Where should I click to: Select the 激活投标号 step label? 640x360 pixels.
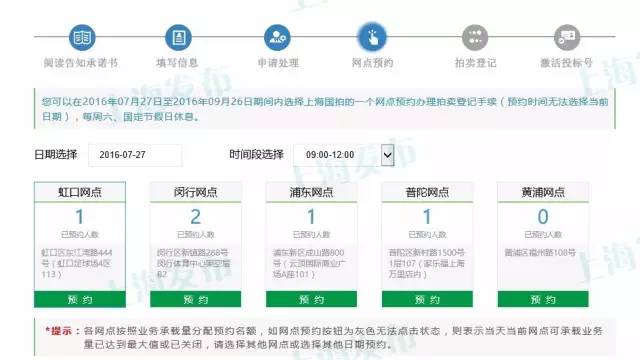(x=567, y=63)
